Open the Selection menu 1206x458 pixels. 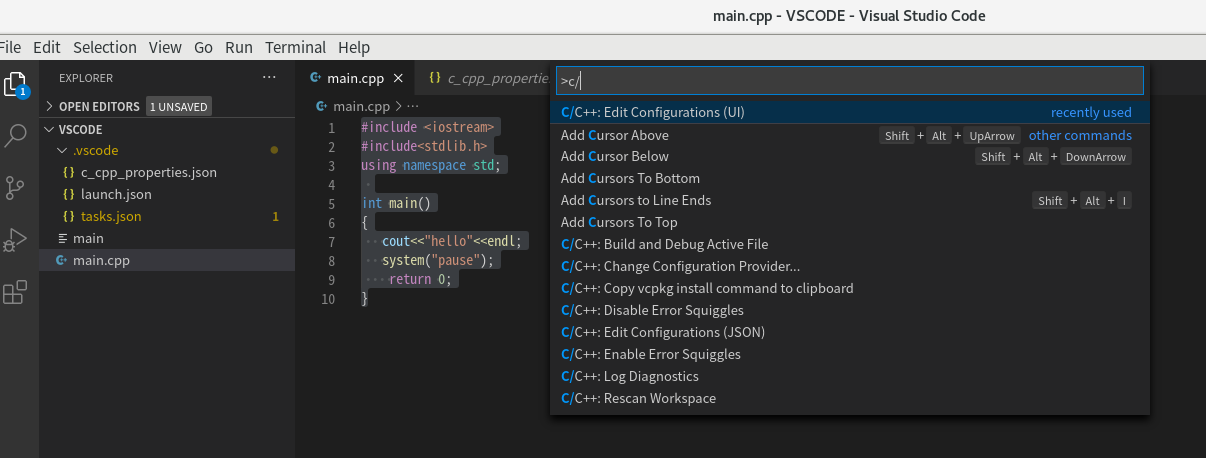(105, 47)
